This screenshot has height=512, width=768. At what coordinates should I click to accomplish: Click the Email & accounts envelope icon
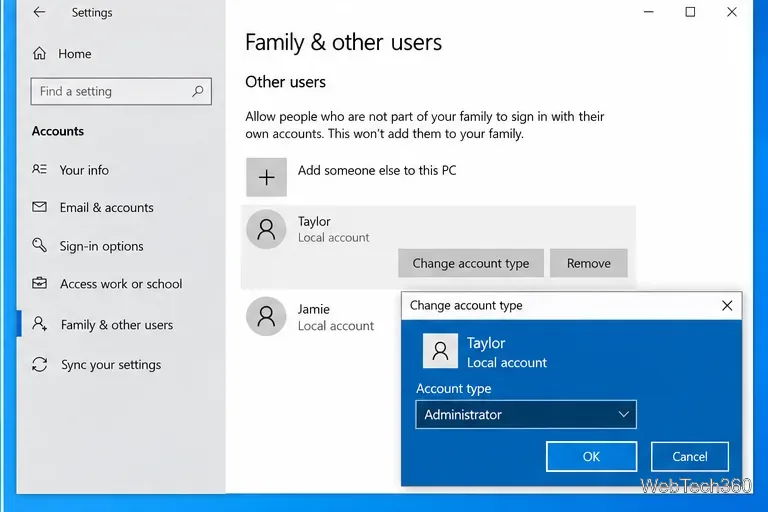tap(40, 207)
